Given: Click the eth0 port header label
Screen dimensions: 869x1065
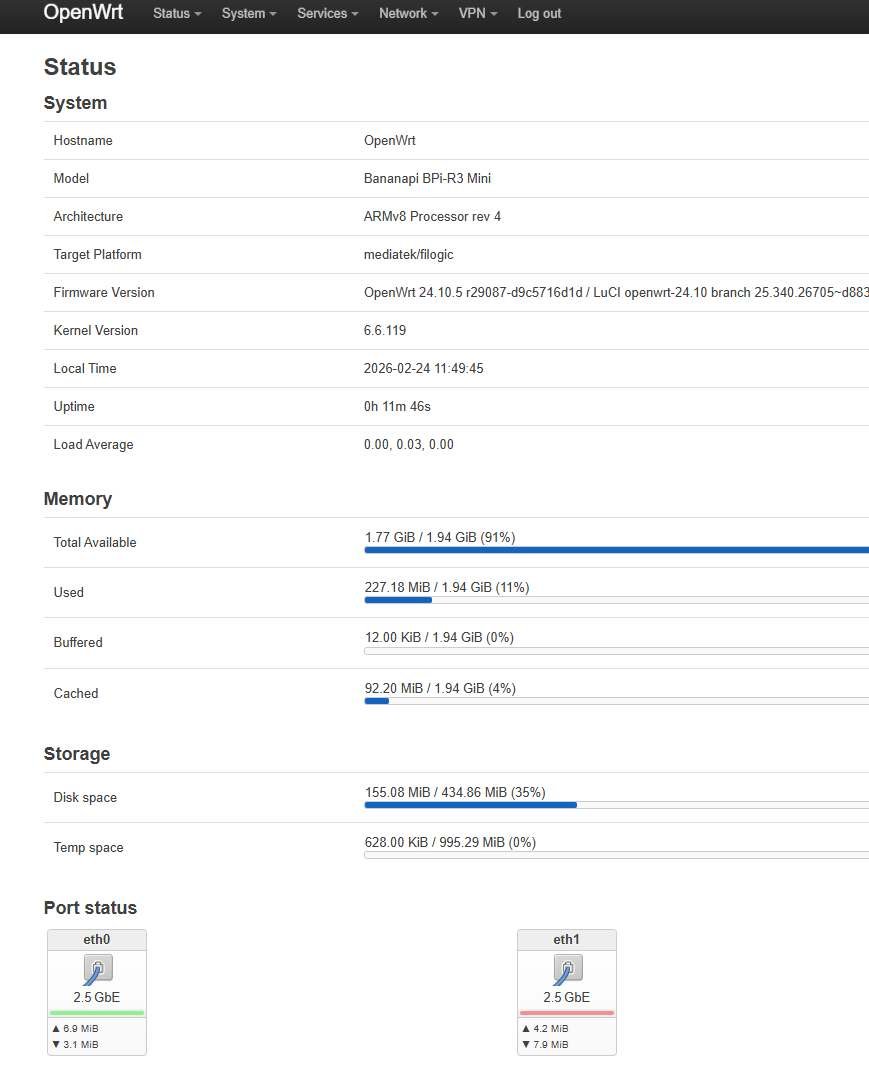Looking at the screenshot, I should click(x=97, y=940).
